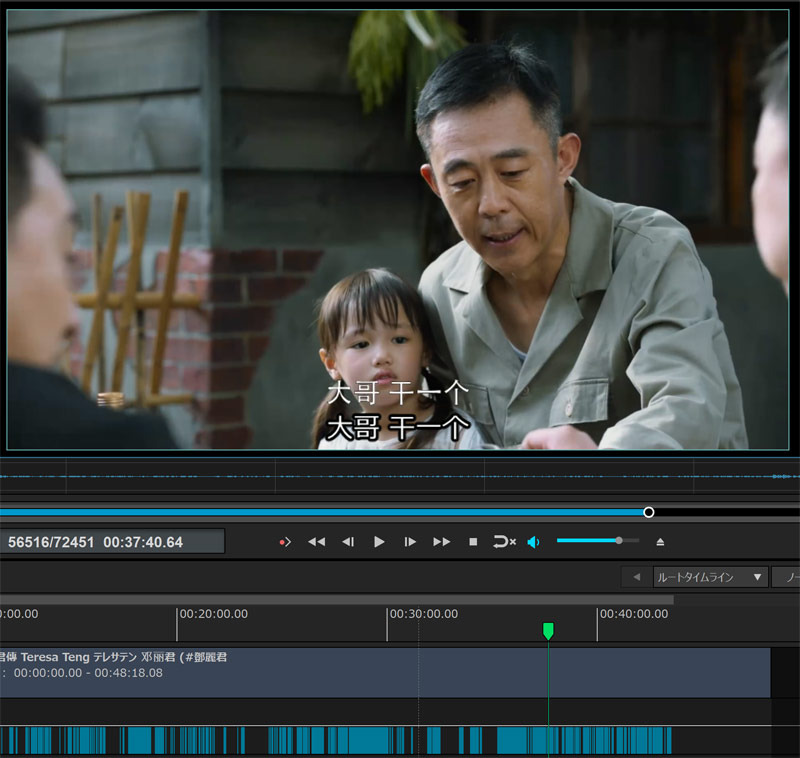Click the 00:40:00.00 mark on the ruler
The width and height of the screenshot is (800, 758).
point(634,614)
